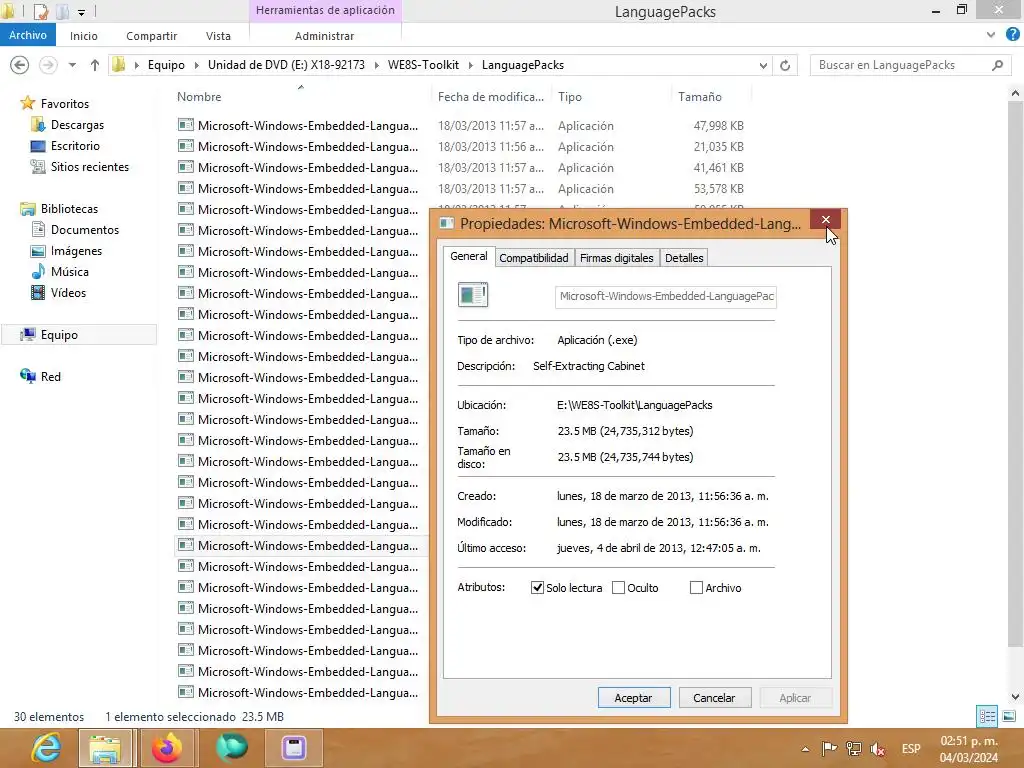Open the green globe taskbar app
Viewport: 1024px width, 768px height.
(x=232, y=748)
